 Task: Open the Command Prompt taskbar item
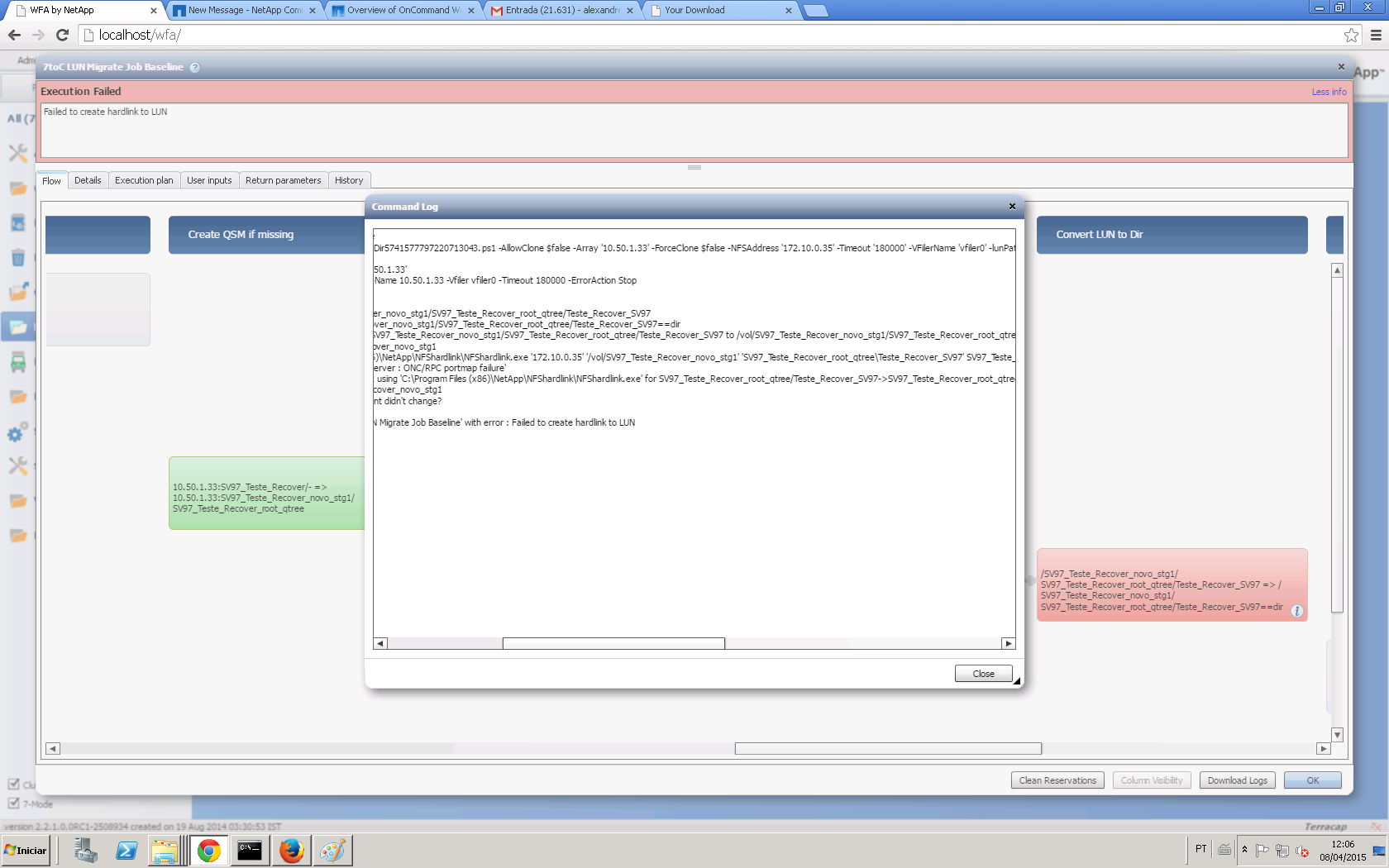click(x=250, y=850)
